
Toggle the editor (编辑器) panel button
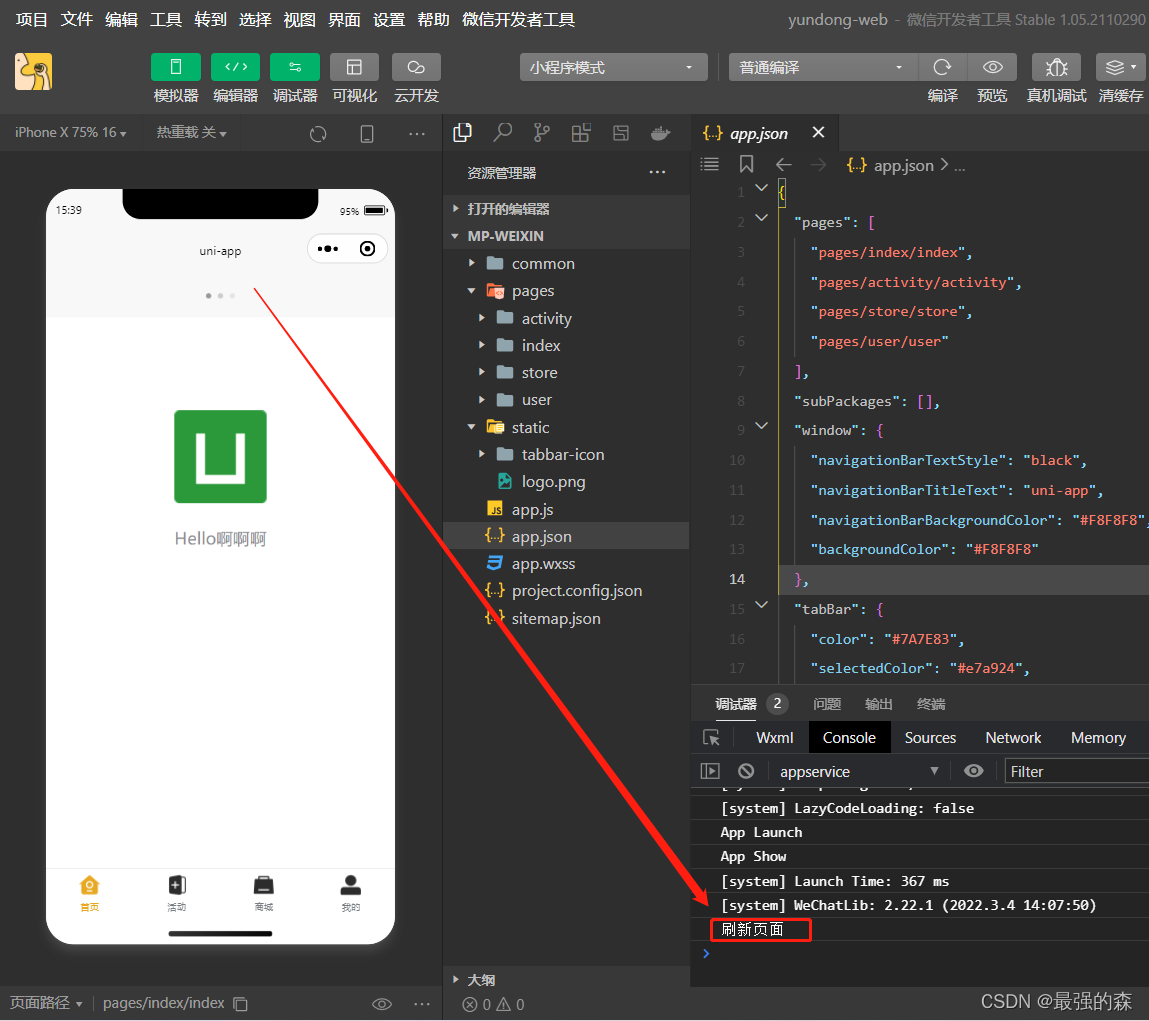click(x=235, y=67)
